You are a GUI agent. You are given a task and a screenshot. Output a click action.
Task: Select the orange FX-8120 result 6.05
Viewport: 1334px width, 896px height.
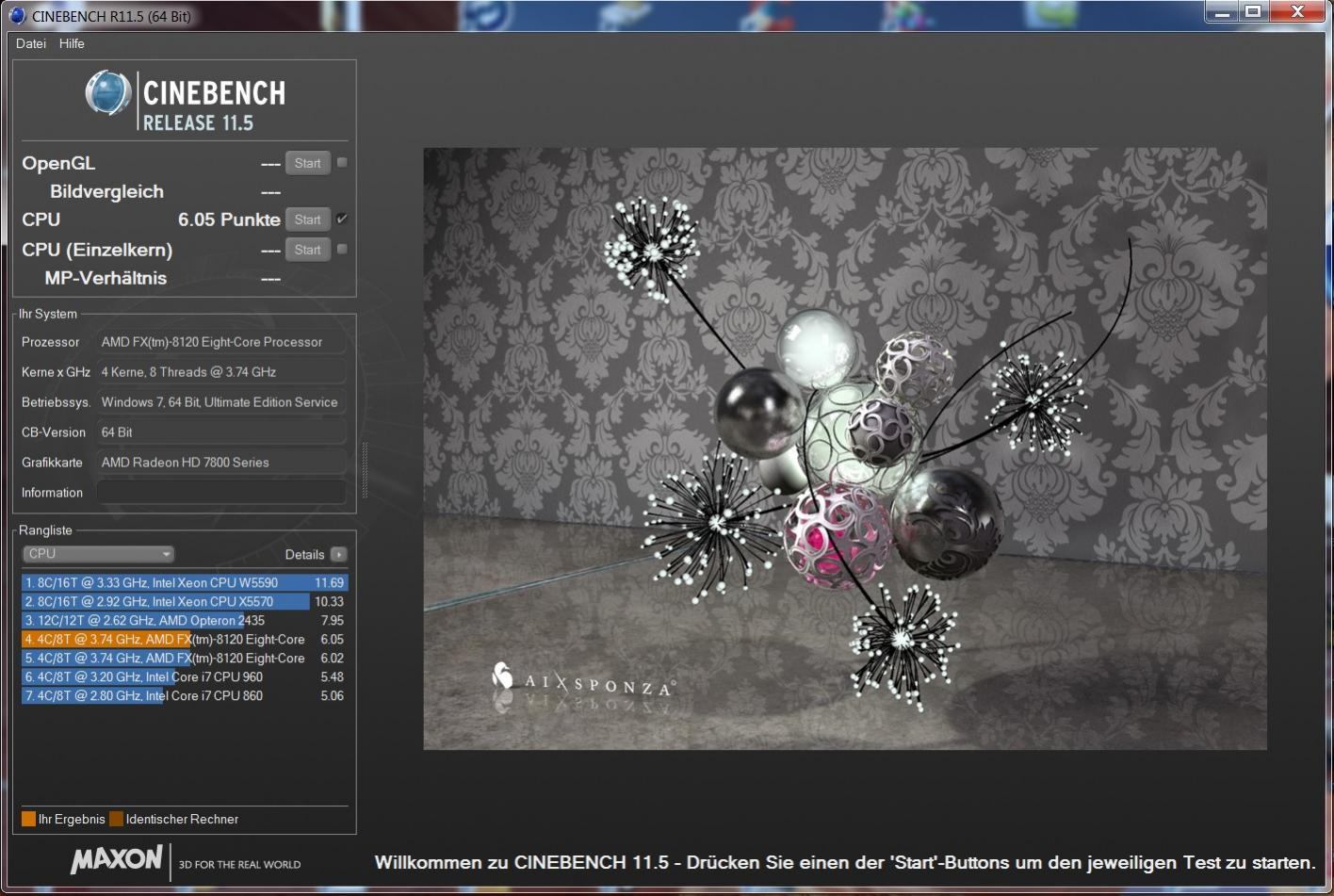pyautogui.click(x=185, y=639)
